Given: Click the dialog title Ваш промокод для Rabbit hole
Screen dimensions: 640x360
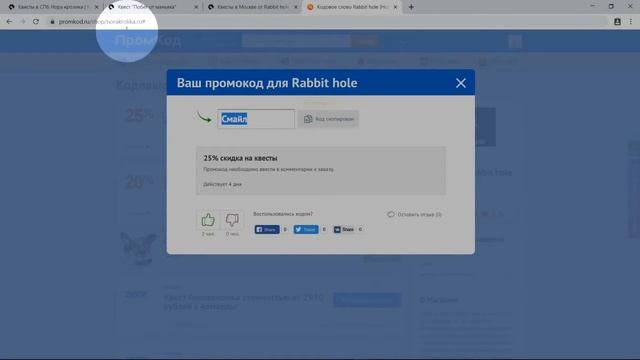Looking at the screenshot, I should click(x=267, y=83).
